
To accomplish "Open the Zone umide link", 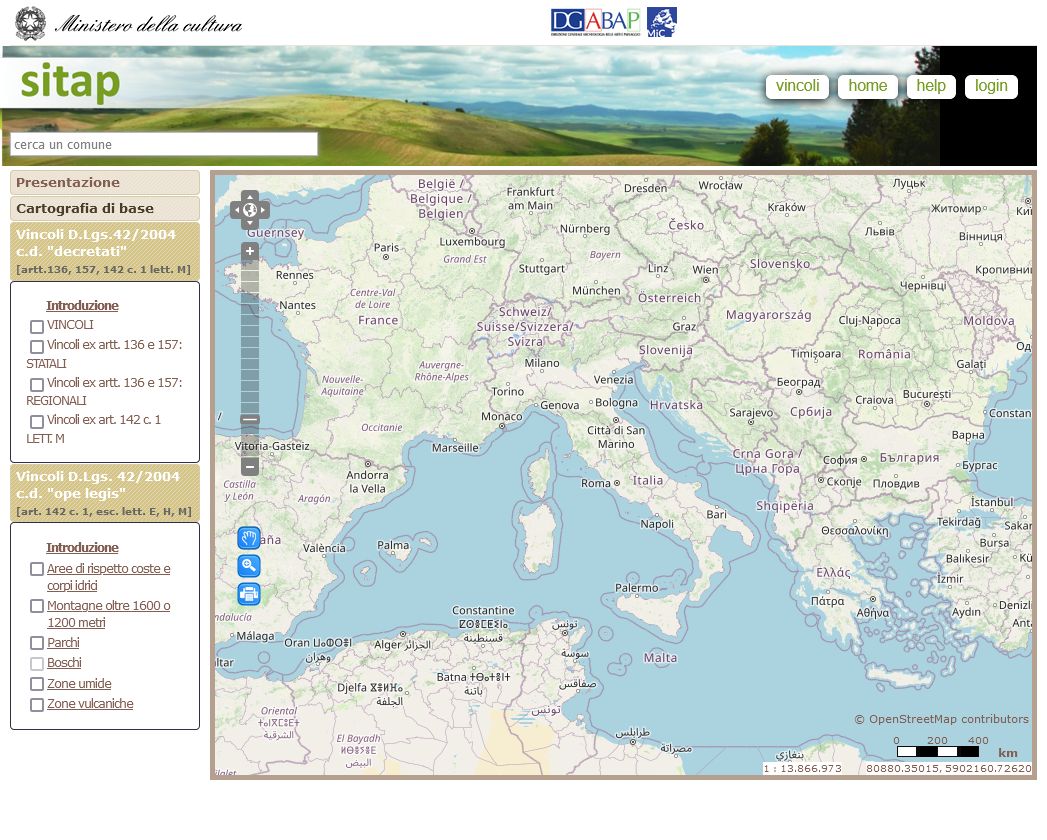I will tap(79, 683).
